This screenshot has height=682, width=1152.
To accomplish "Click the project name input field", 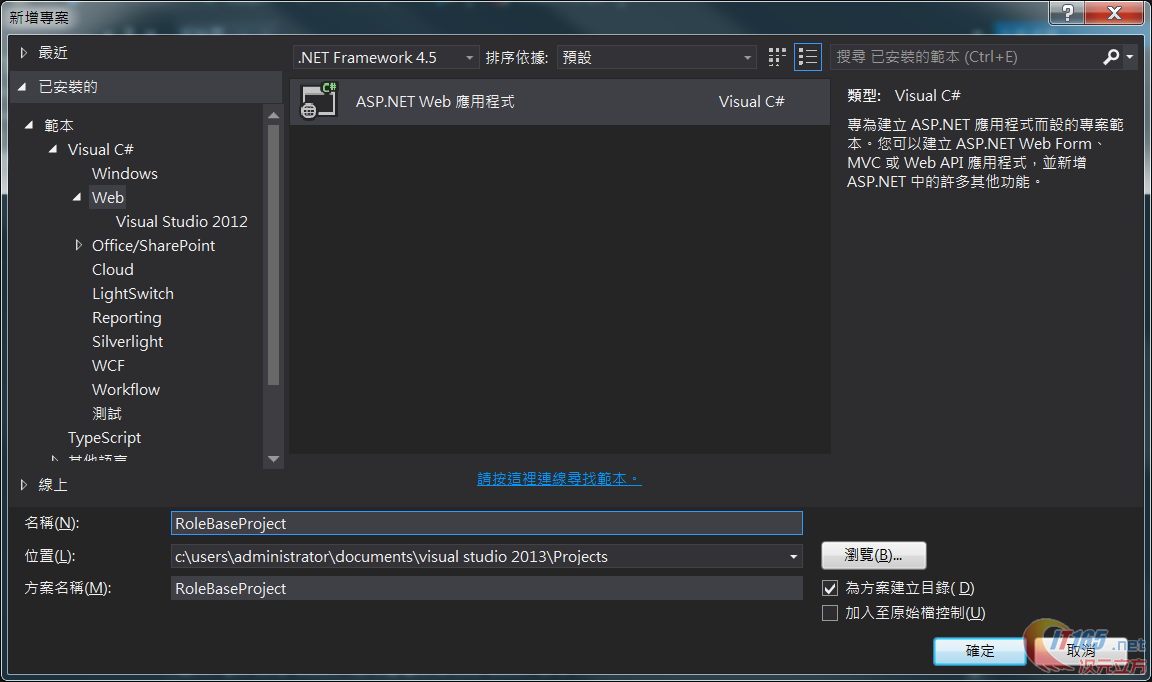I will tap(486, 523).
